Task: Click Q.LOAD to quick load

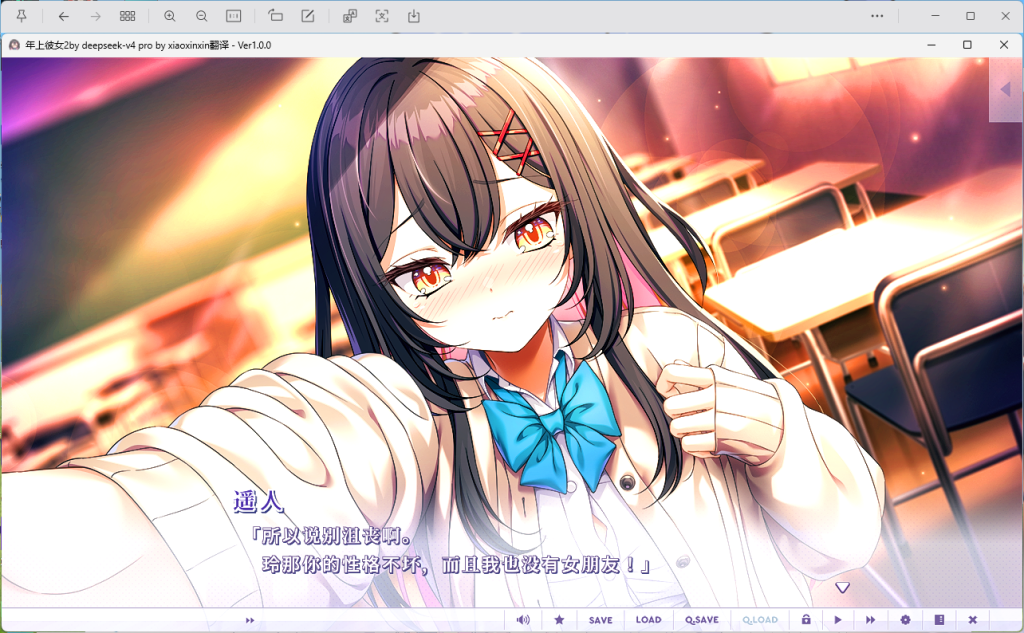Action: click(x=760, y=620)
